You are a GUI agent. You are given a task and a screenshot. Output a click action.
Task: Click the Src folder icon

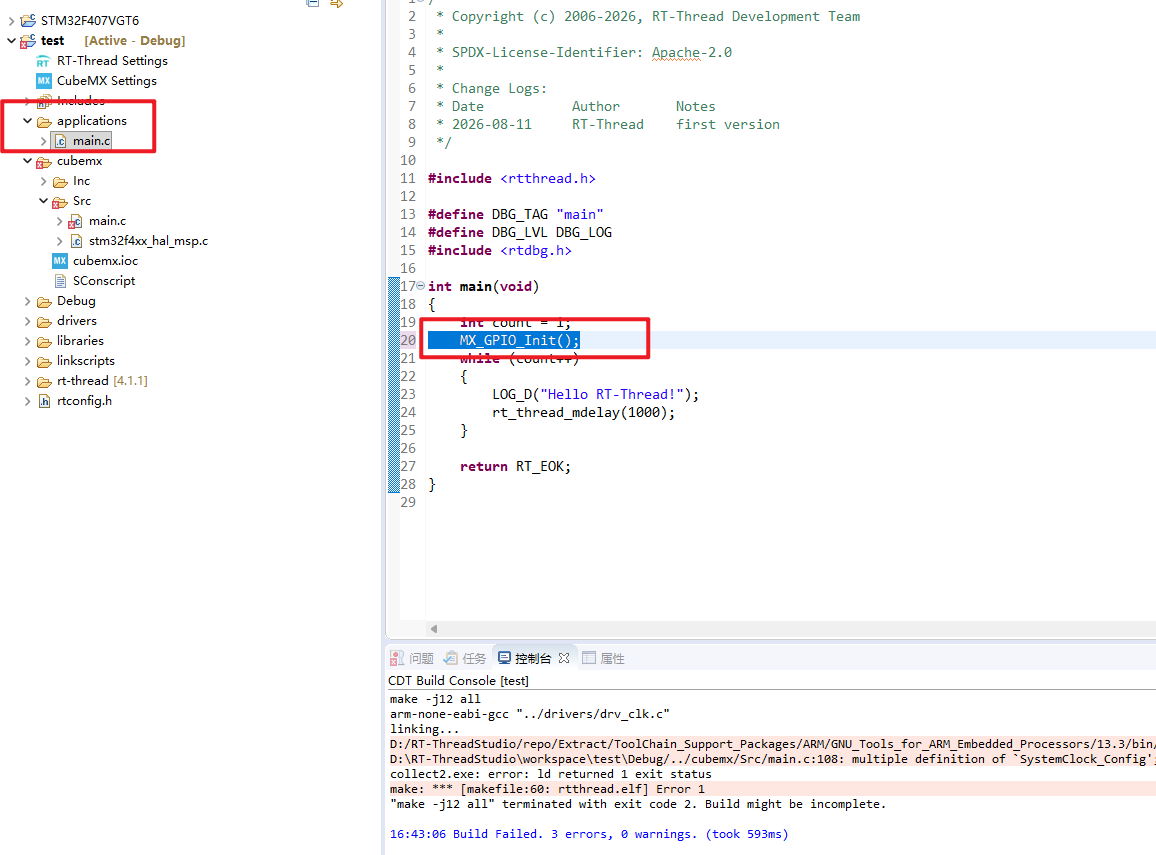click(x=60, y=201)
